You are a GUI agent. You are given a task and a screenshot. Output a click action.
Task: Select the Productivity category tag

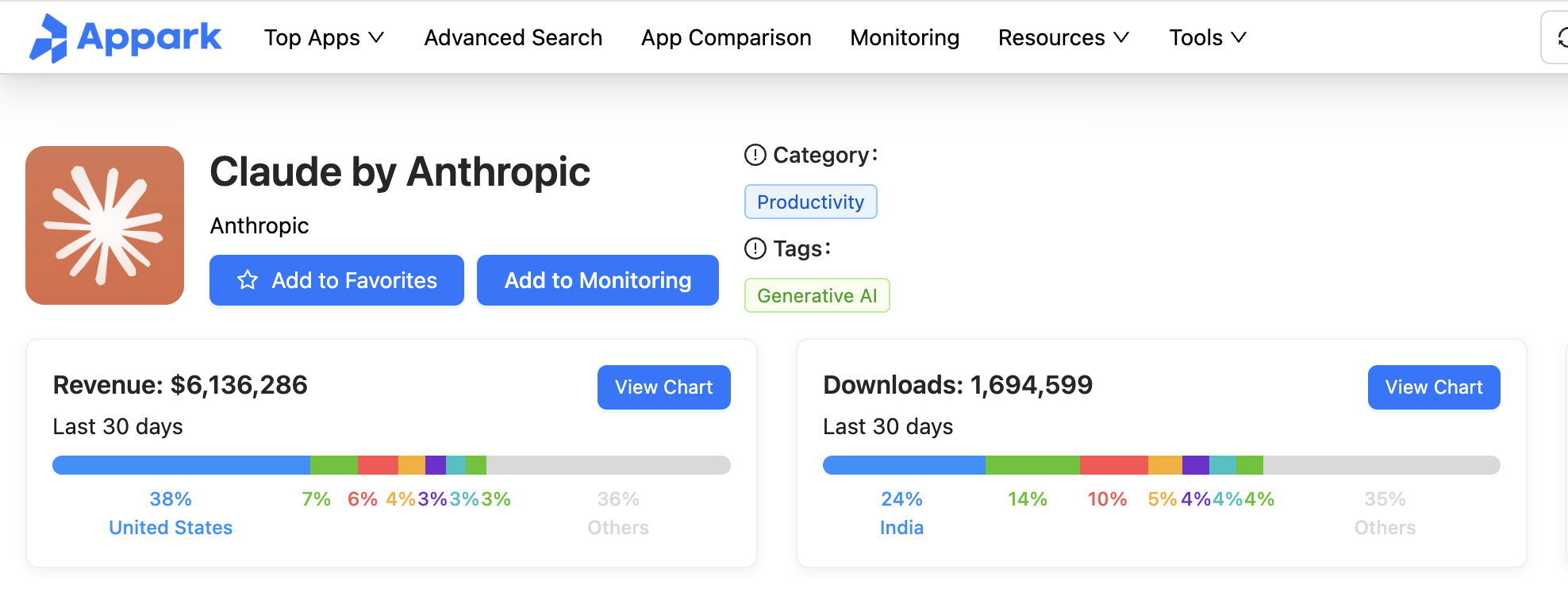click(810, 202)
